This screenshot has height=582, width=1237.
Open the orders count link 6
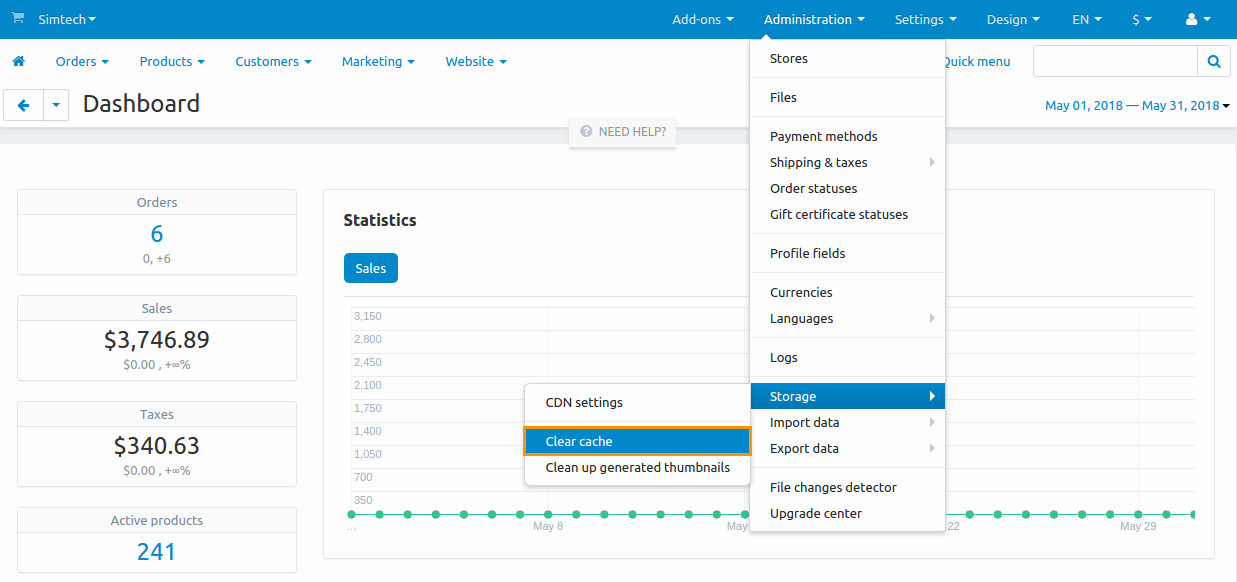(x=157, y=234)
